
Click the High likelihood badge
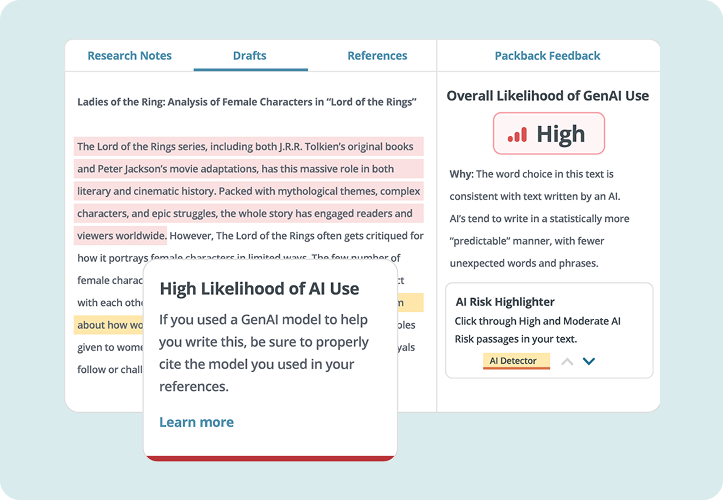coord(548,134)
